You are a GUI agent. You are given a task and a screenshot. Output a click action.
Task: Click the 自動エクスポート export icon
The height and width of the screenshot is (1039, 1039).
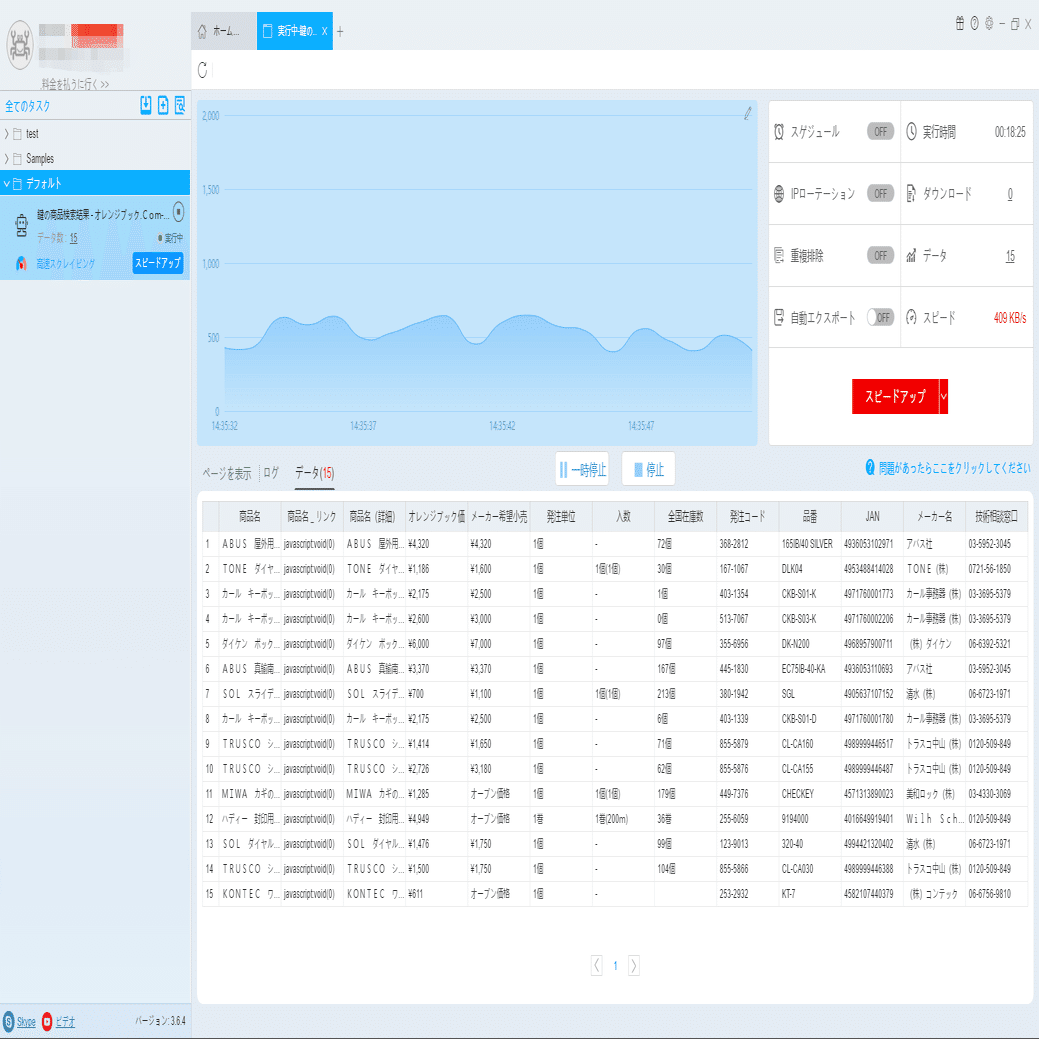click(x=779, y=317)
